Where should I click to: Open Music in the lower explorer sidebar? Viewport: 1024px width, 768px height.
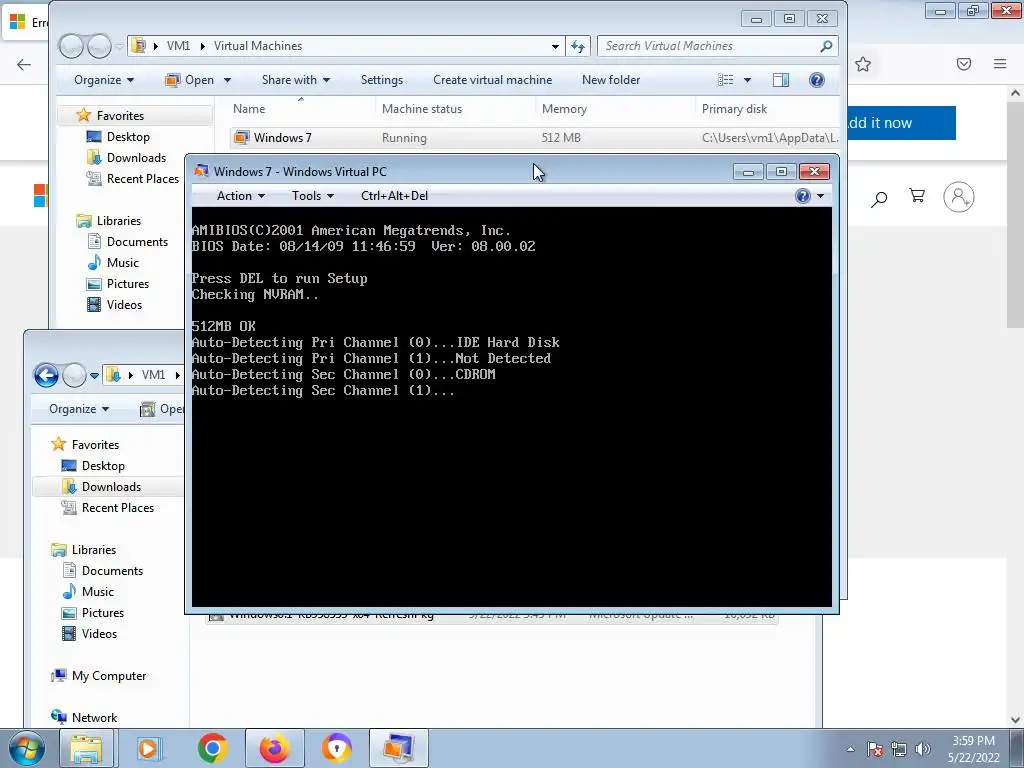tap(97, 592)
